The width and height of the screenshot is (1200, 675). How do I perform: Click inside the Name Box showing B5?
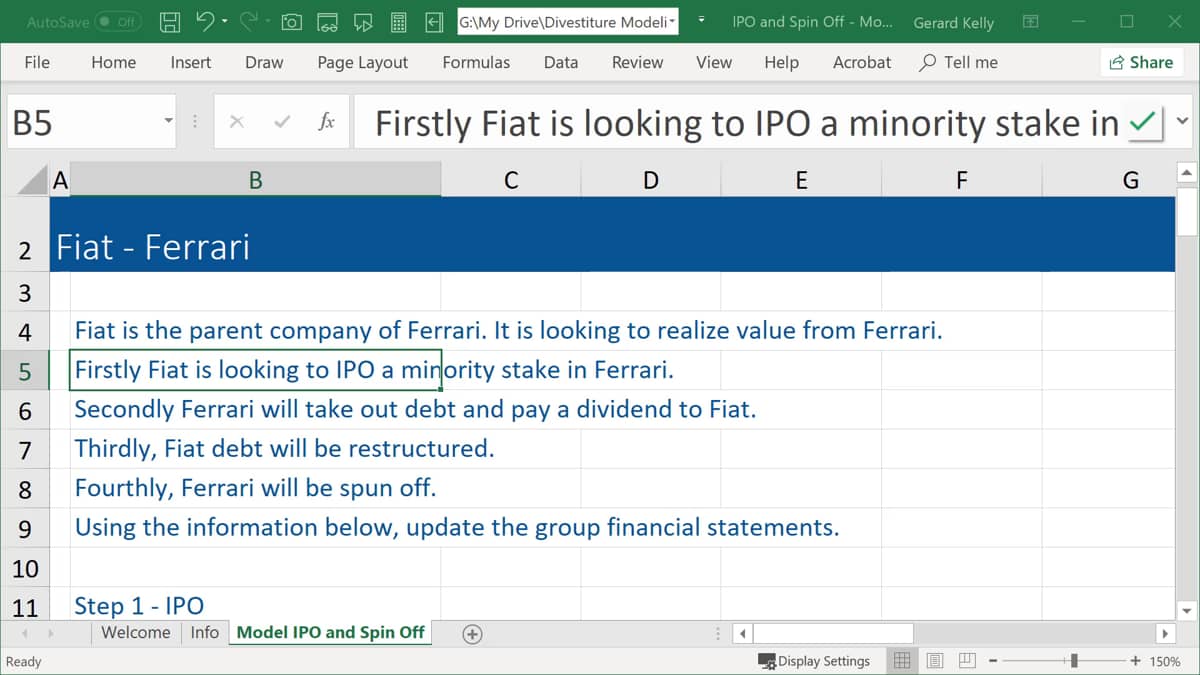pyautogui.click(x=82, y=122)
